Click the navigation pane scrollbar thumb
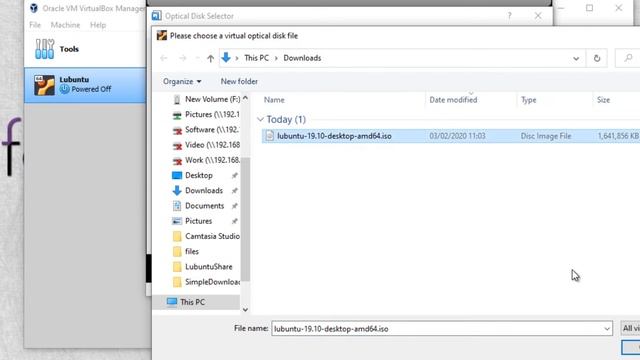Image resolution: width=640 pixels, height=360 pixels. [x=245, y=219]
